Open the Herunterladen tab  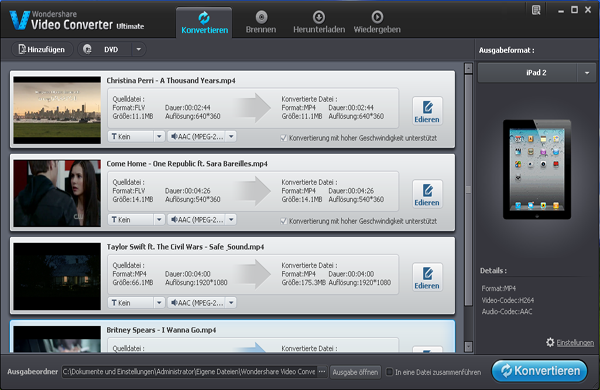[319, 23]
